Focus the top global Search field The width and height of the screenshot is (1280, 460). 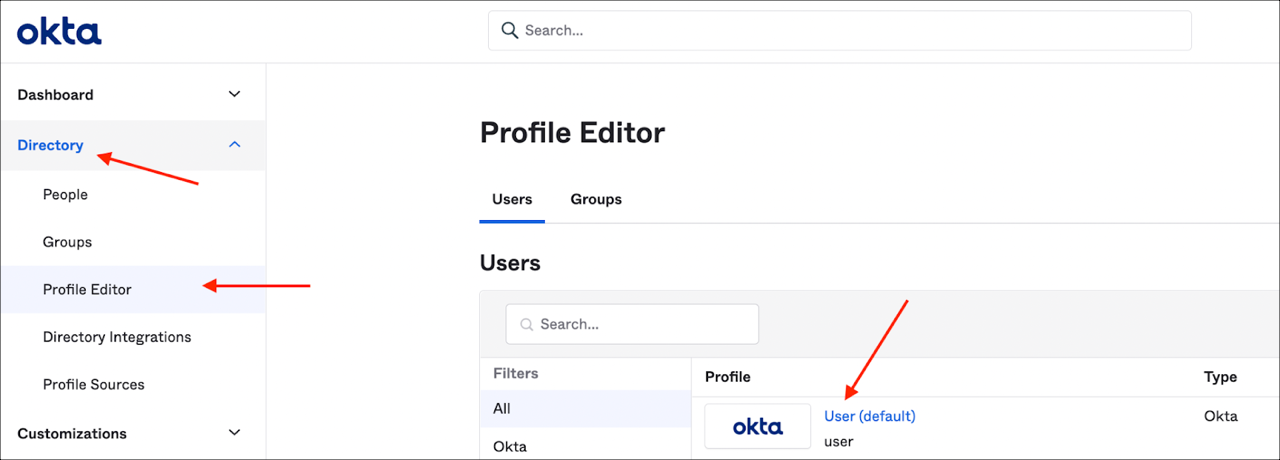coord(850,31)
